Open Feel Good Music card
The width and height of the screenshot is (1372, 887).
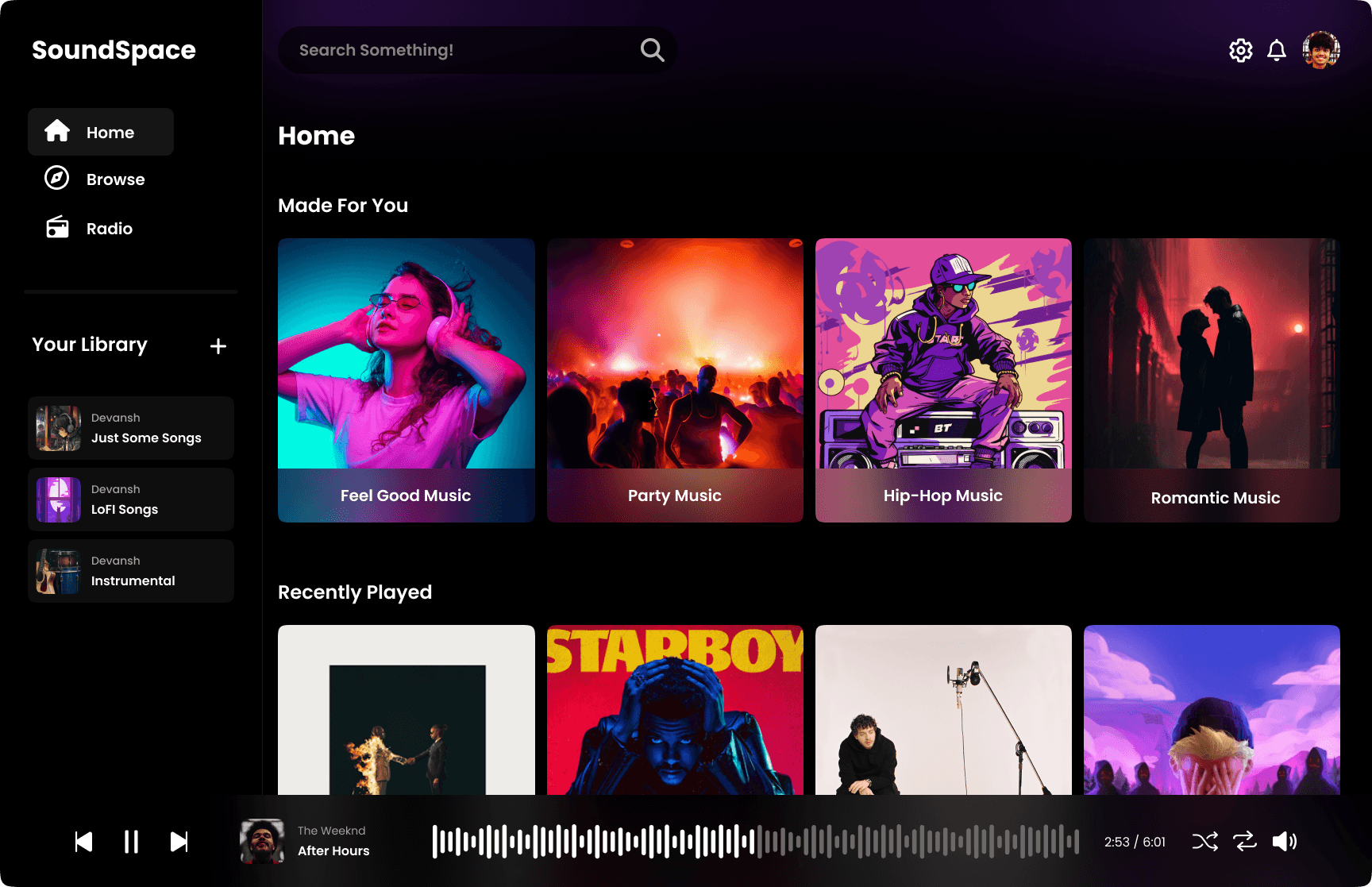(407, 380)
